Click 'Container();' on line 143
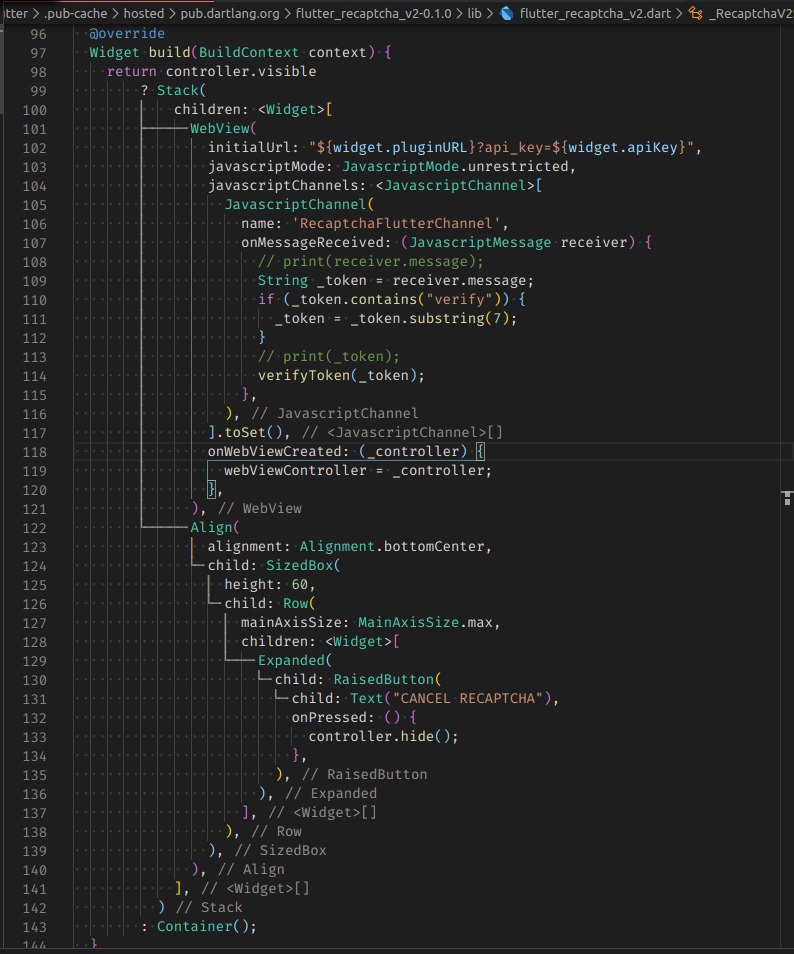 click(207, 927)
